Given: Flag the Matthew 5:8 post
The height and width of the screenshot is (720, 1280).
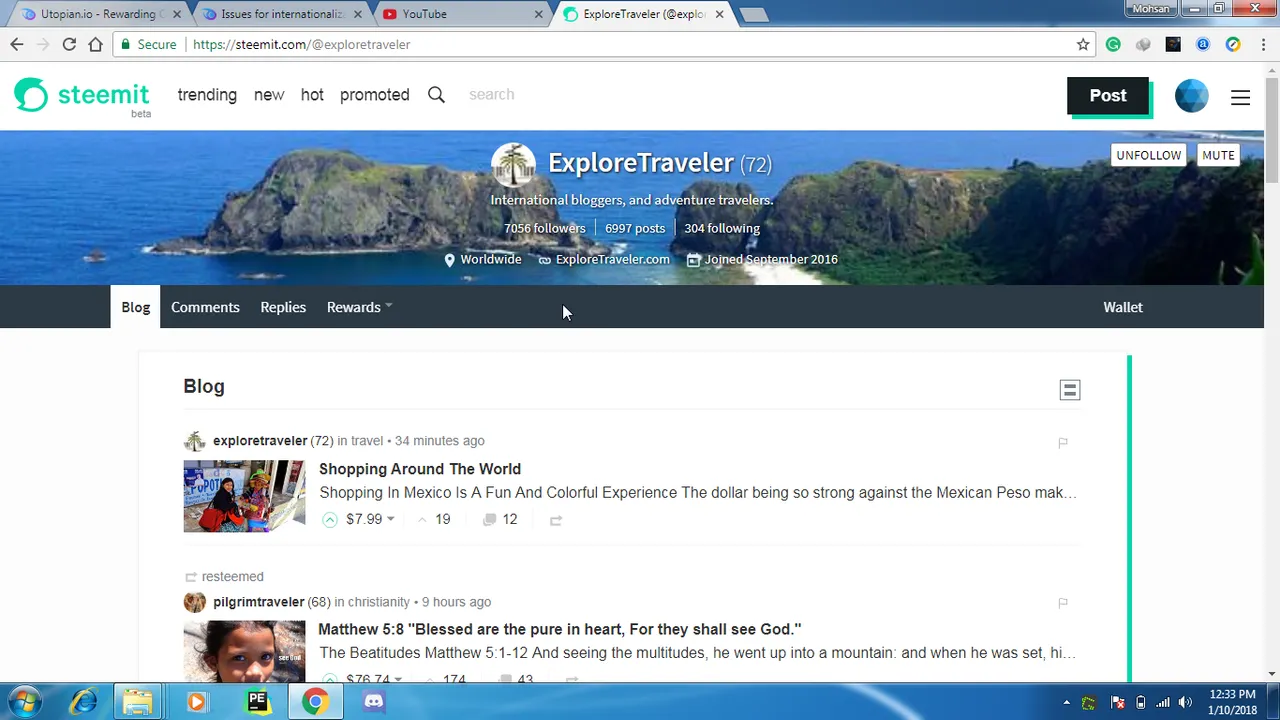Looking at the screenshot, I should point(1063,603).
